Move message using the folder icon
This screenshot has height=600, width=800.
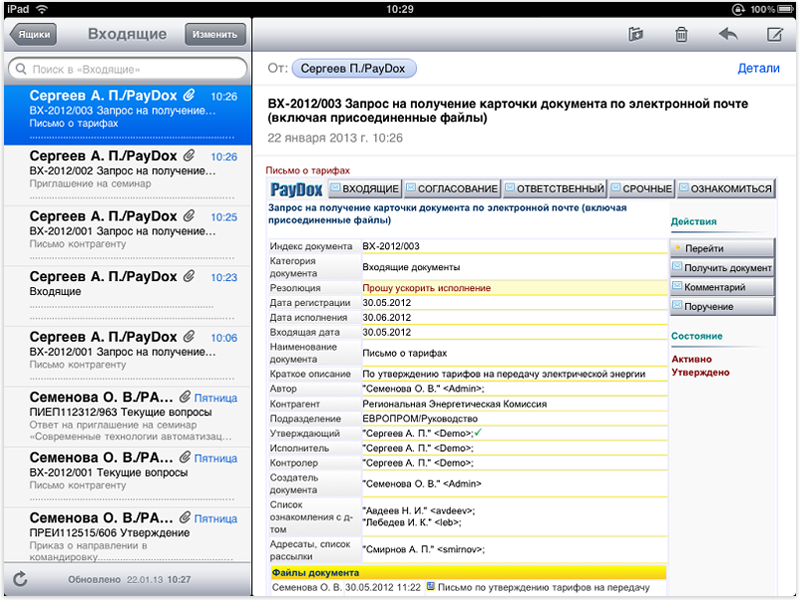click(x=638, y=32)
